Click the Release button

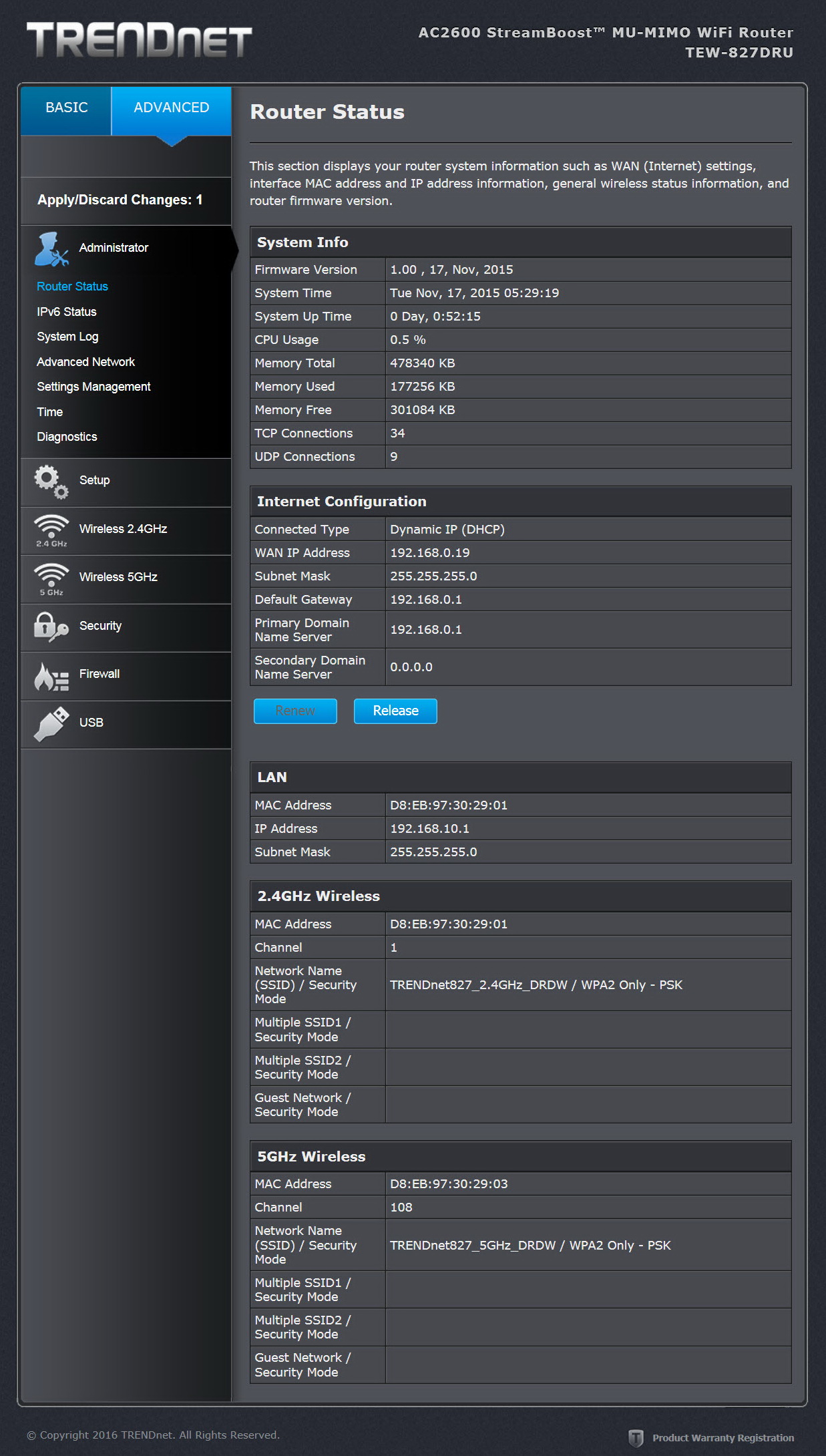coord(395,711)
